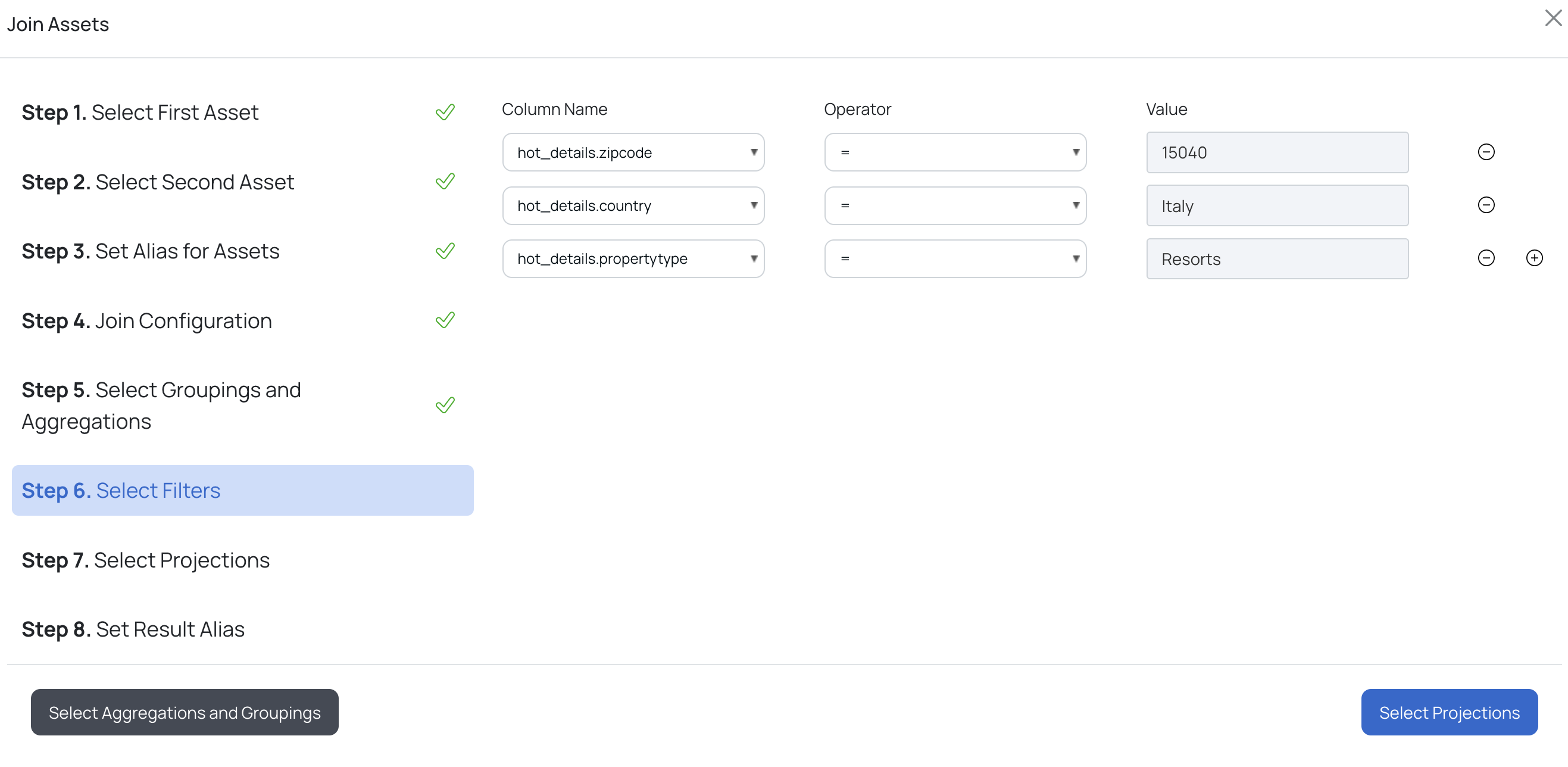
Task: Click the value field containing Resorts
Action: click(1277, 258)
